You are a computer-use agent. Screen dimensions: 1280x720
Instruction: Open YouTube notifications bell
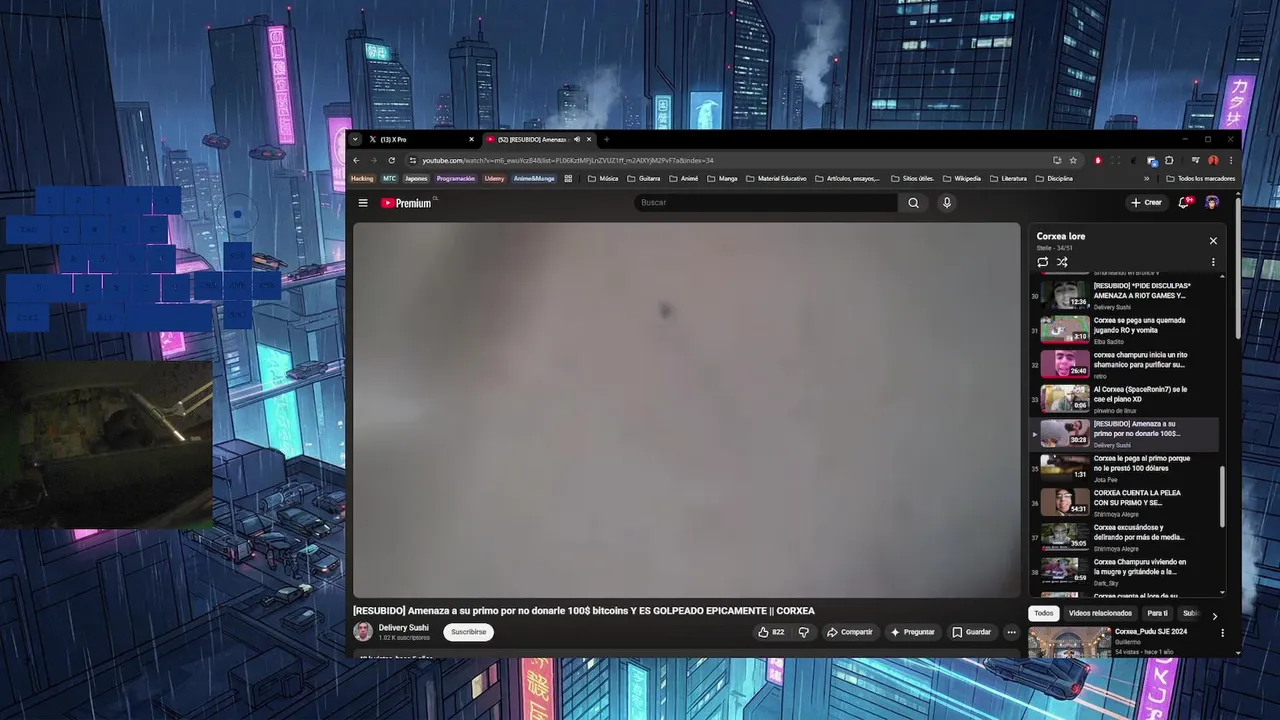coord(1184,203)
